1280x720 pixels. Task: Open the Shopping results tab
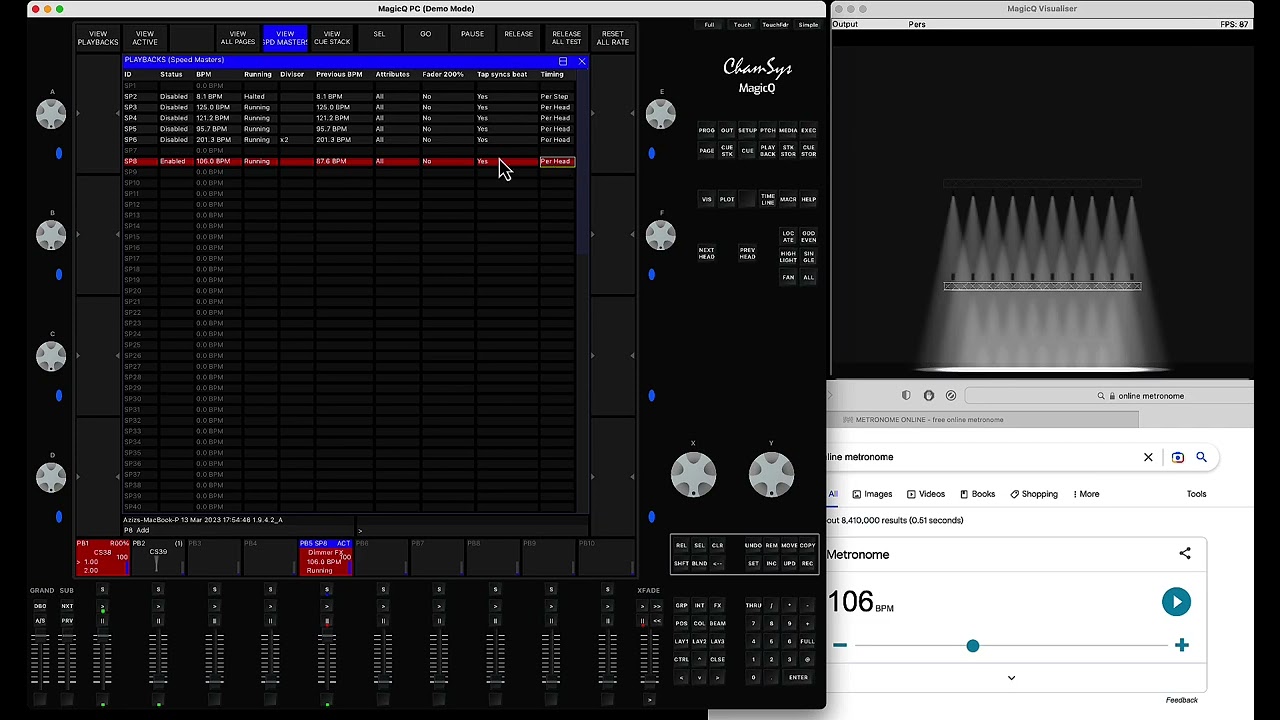[x=1034, y=494]
